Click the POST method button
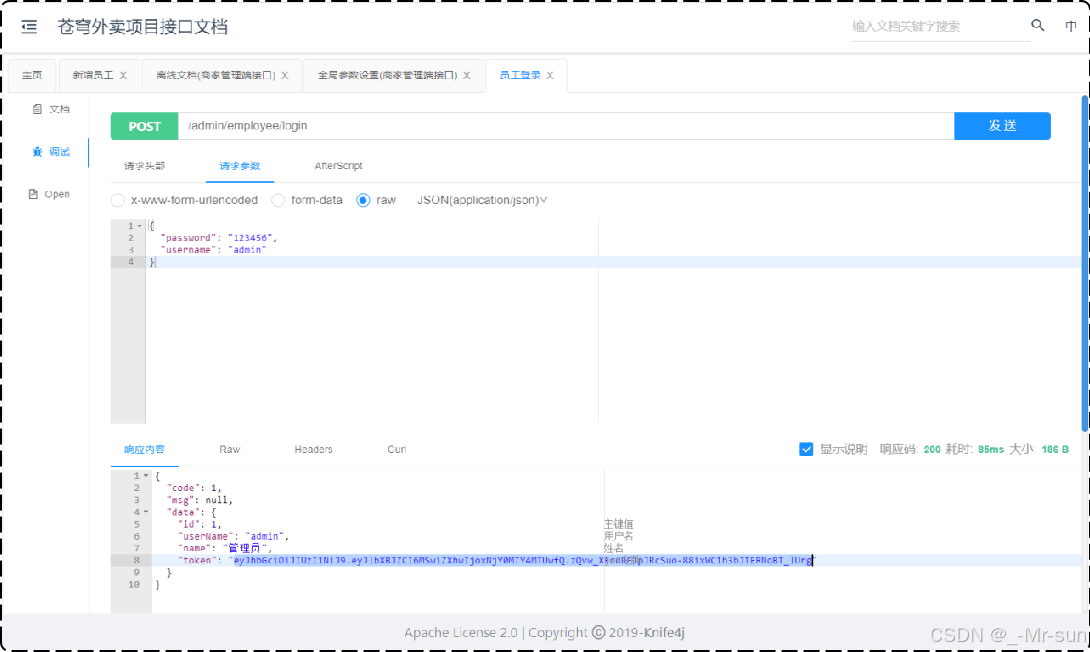This screenshot has height=652, width=1090. (x=145, y=126)
